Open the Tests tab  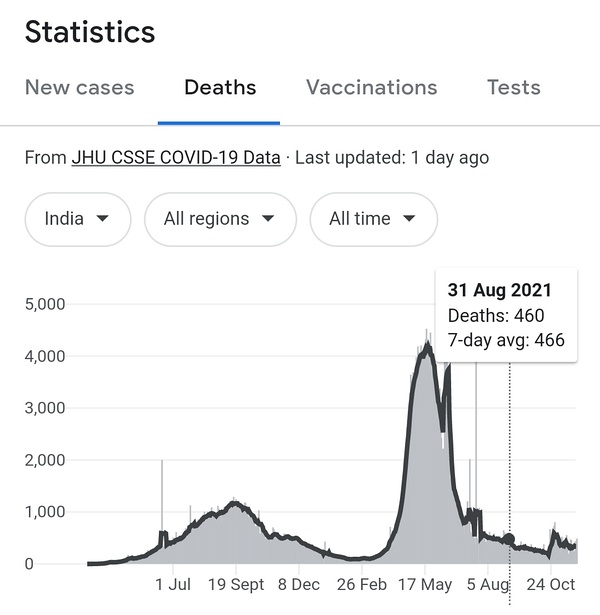pos(513,87)
